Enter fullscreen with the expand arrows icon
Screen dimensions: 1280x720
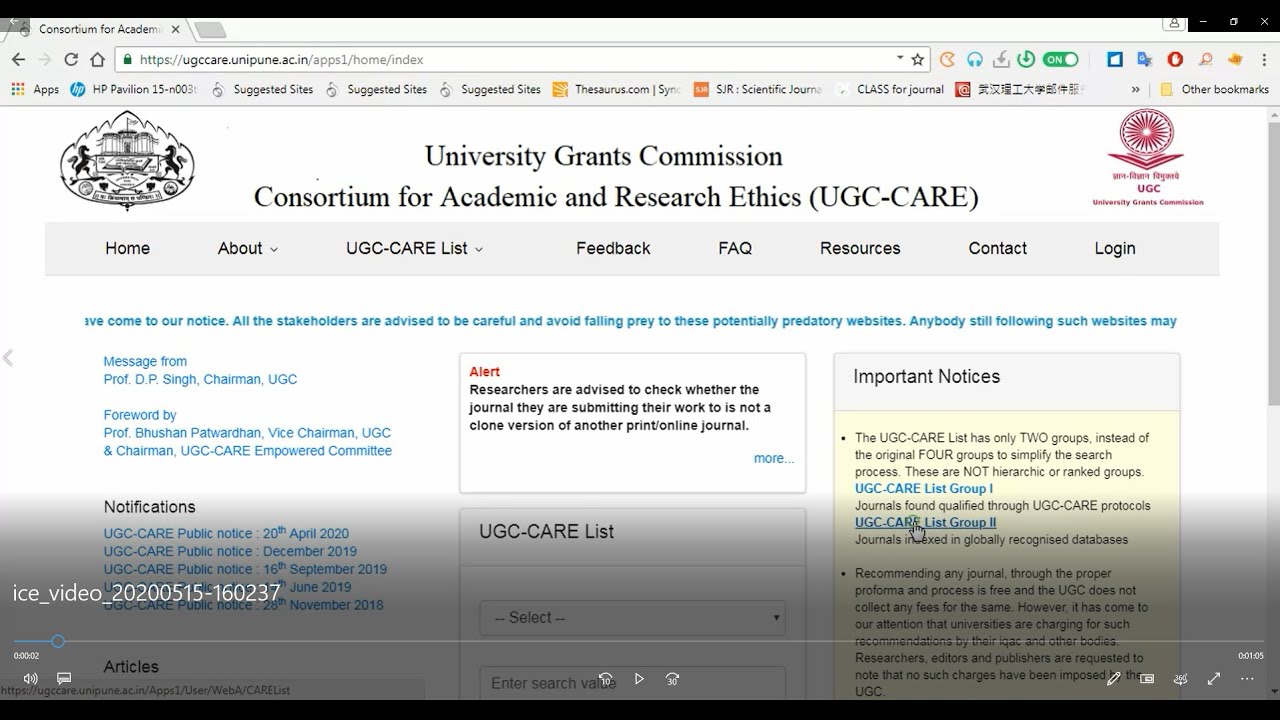pos(1214,679)
